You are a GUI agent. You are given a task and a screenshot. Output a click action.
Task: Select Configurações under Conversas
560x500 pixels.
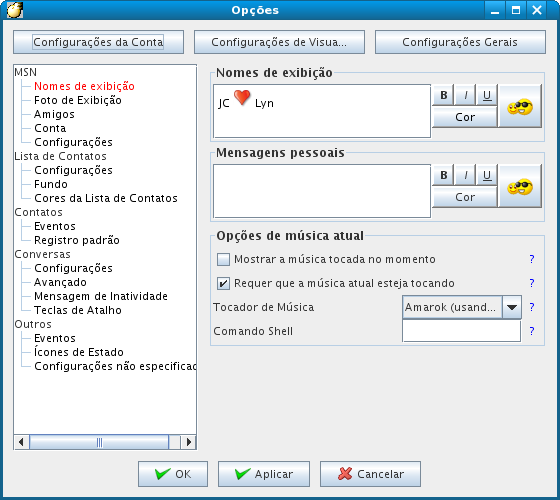(73, 268)
